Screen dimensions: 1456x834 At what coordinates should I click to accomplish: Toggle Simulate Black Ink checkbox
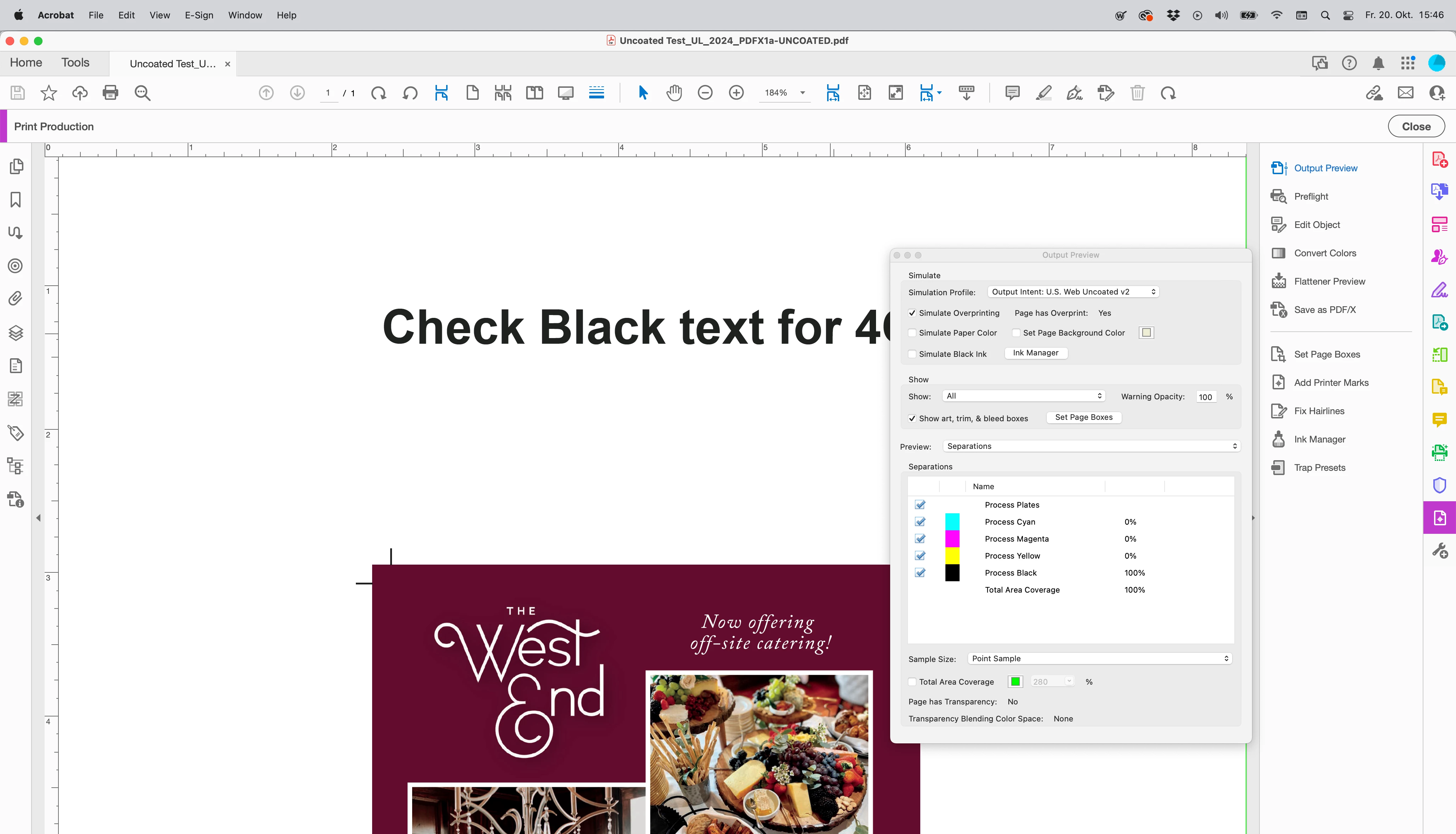pos(912,354)
